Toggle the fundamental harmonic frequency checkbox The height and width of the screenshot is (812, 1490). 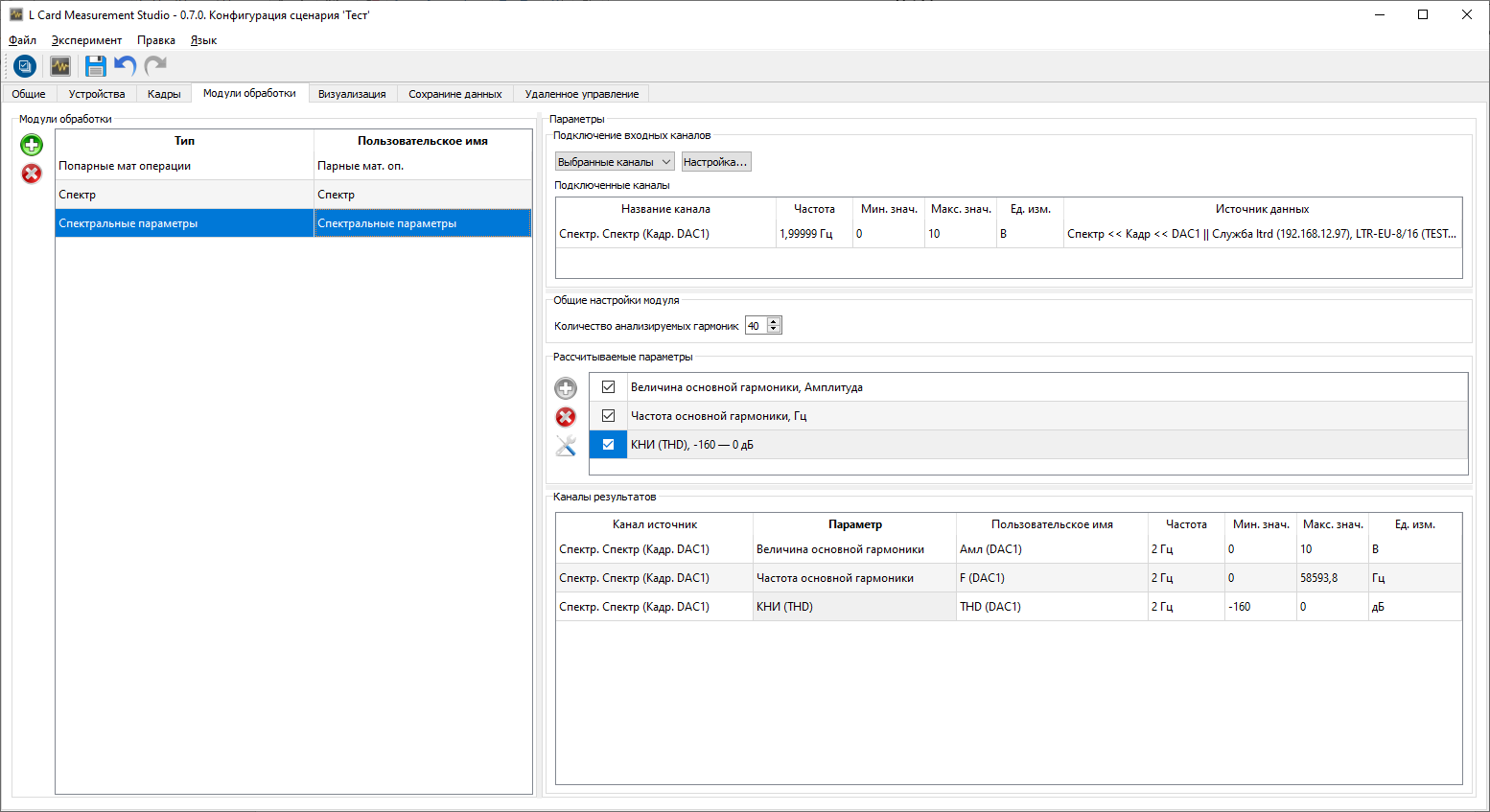pos(608,416)
